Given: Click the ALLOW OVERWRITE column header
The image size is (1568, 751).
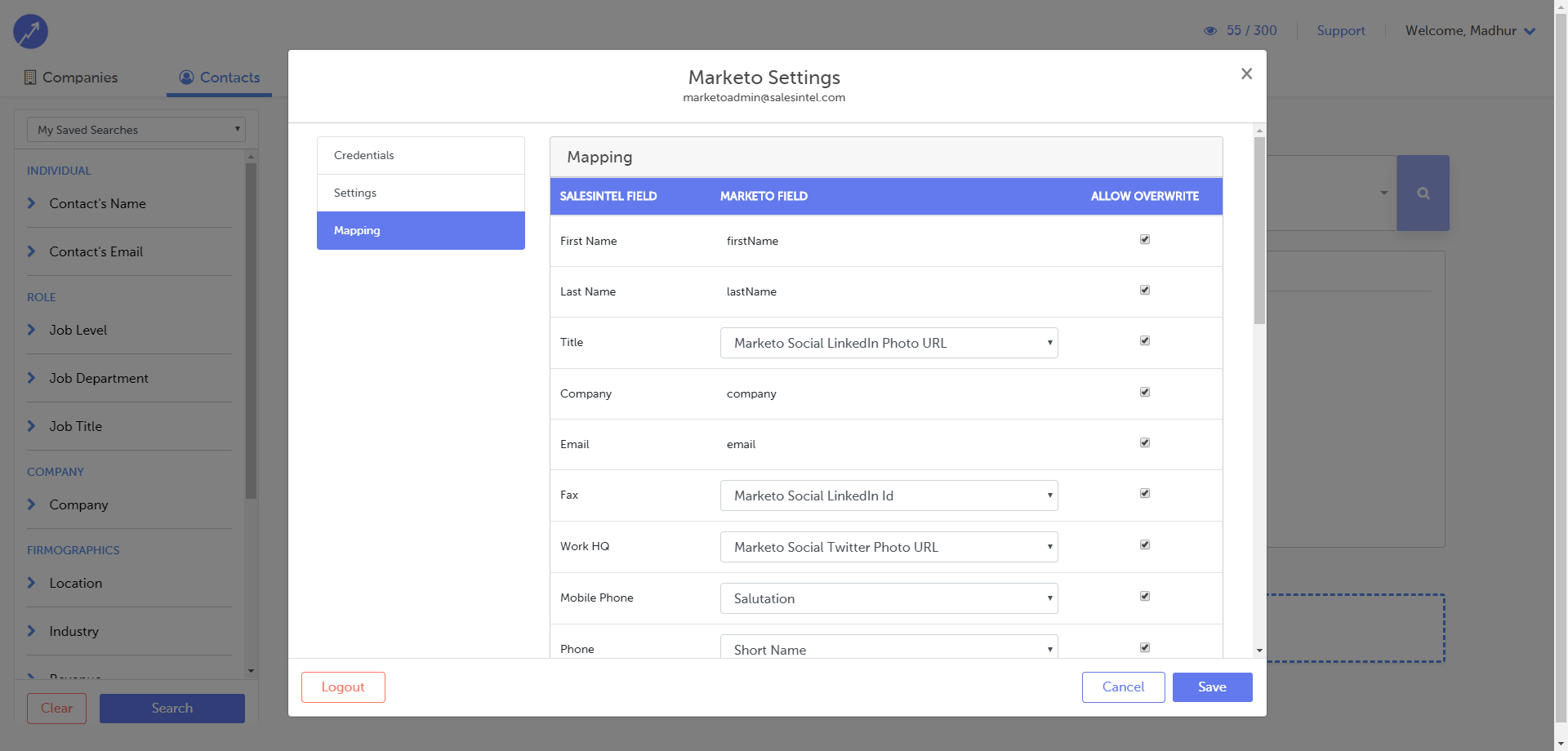Looking at the screenshot, I should click(x=1145, y=196).
